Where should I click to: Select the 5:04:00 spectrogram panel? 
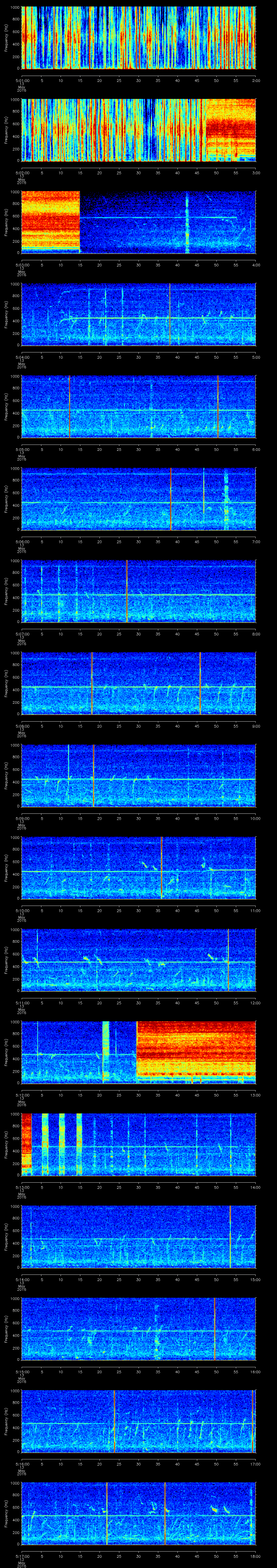(x=138, y=315)
